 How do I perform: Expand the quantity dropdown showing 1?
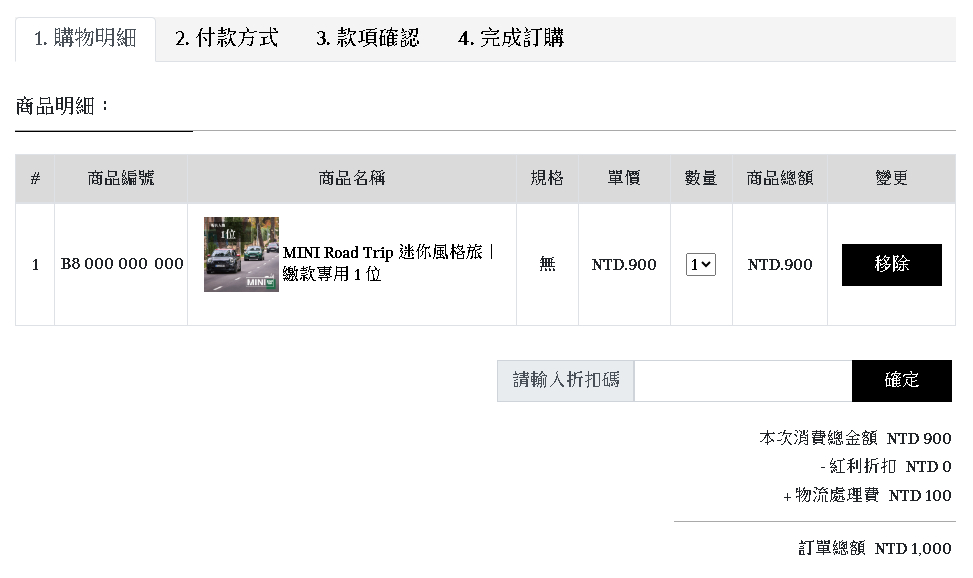700,265
